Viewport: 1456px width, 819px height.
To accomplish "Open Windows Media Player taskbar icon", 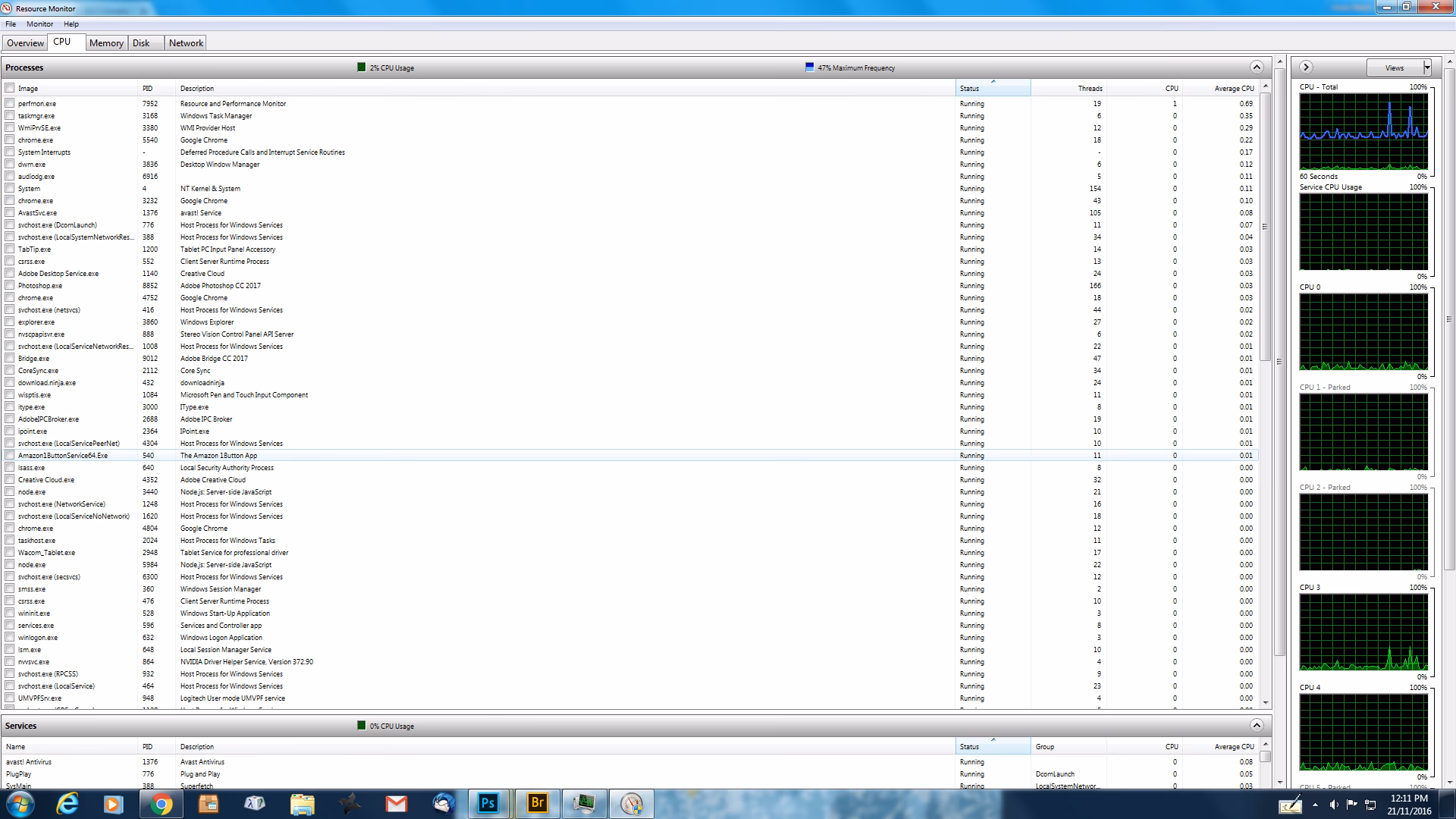I will coord(114,804).
